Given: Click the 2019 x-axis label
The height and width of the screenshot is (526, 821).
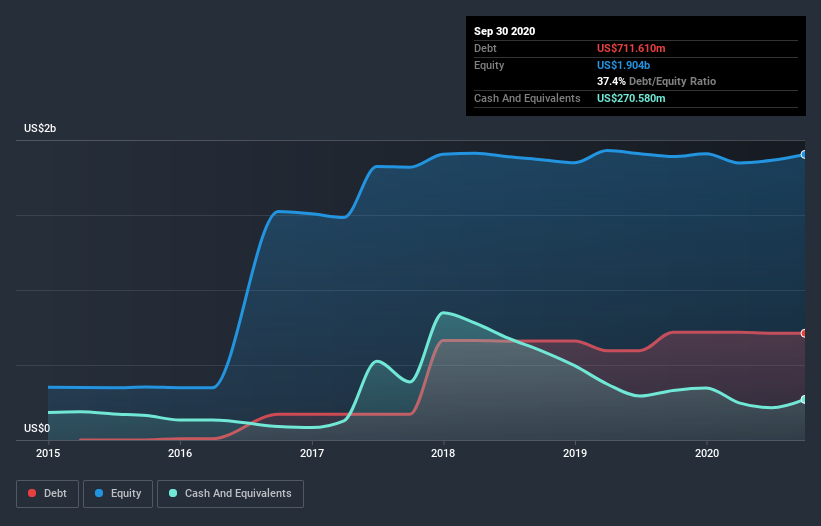Looking at the screenshot, I should (575, 453).
